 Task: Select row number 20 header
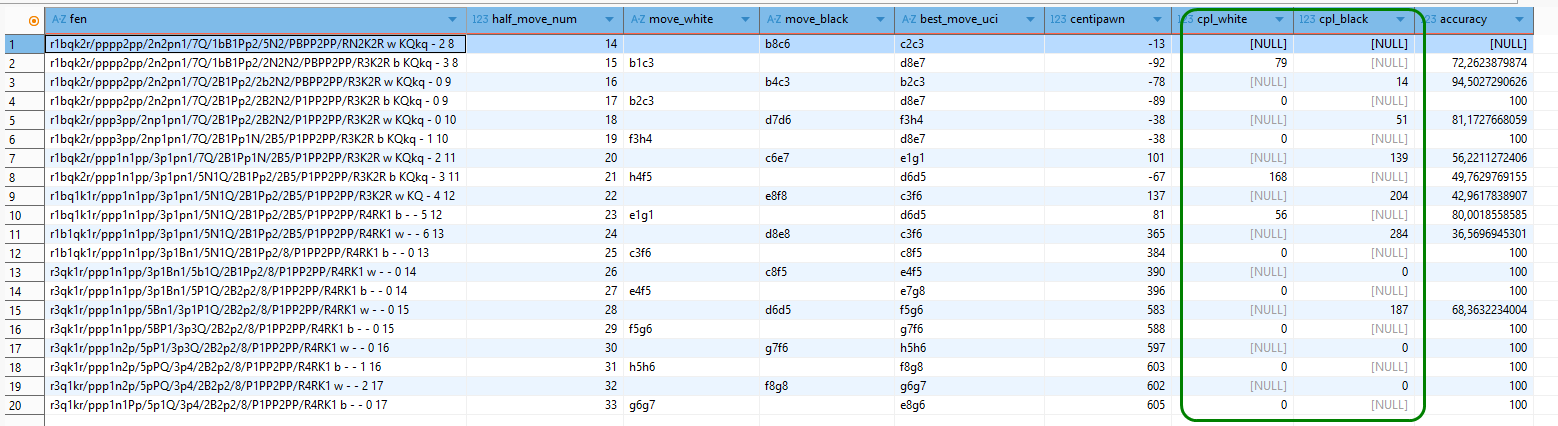point(22,405)
